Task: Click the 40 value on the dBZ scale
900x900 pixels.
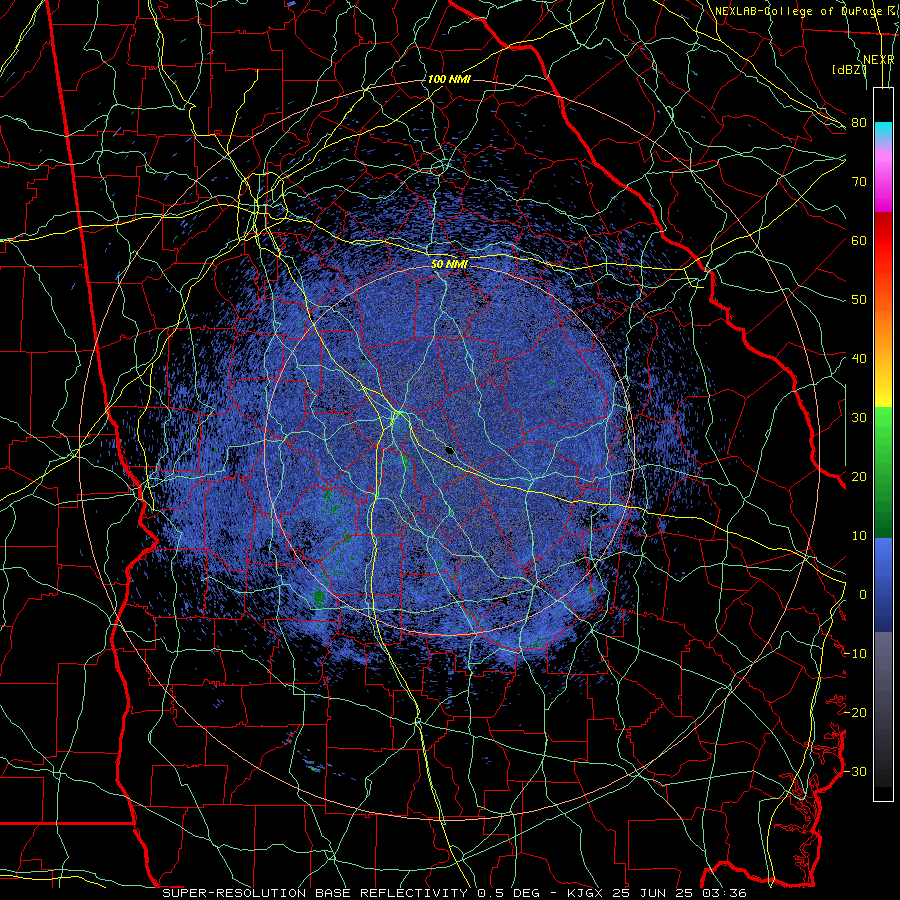Action: [859, 359]
